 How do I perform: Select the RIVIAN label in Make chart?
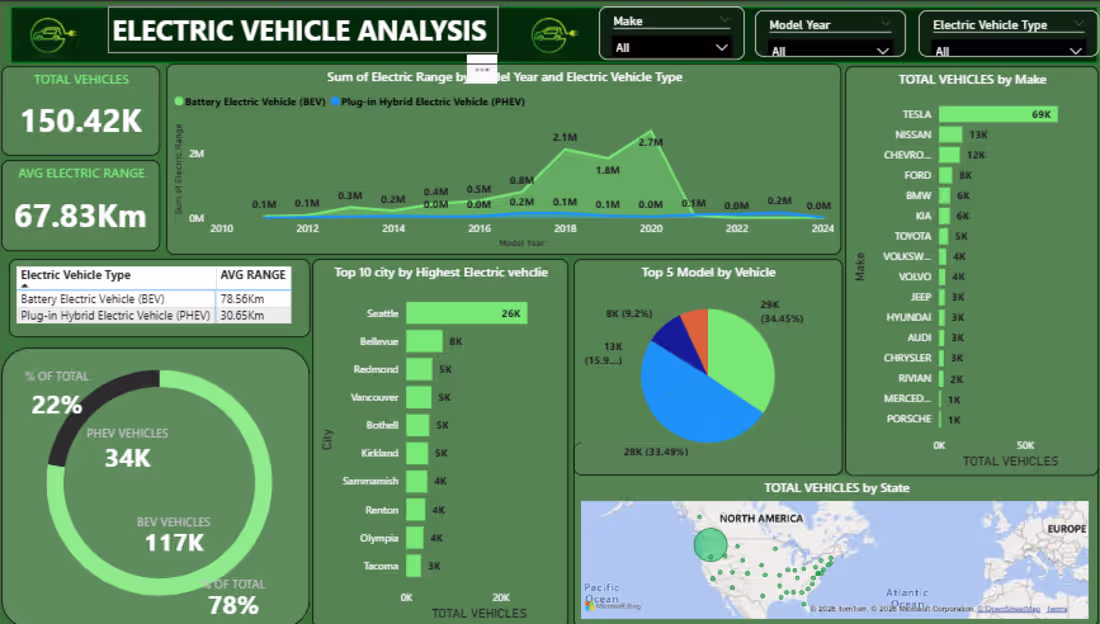pyautogui.click(x=915, y=378)
